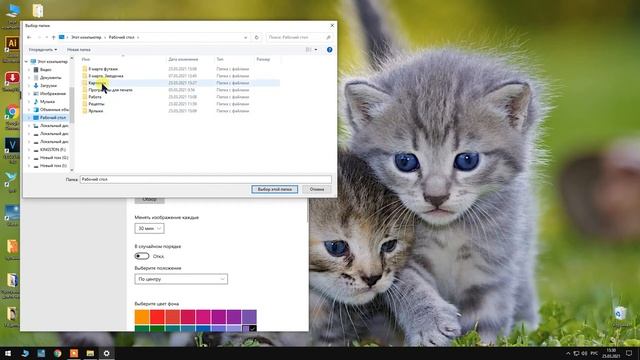Go back using the dialog's back arrow
640x360 pixels.
point(29,37)
